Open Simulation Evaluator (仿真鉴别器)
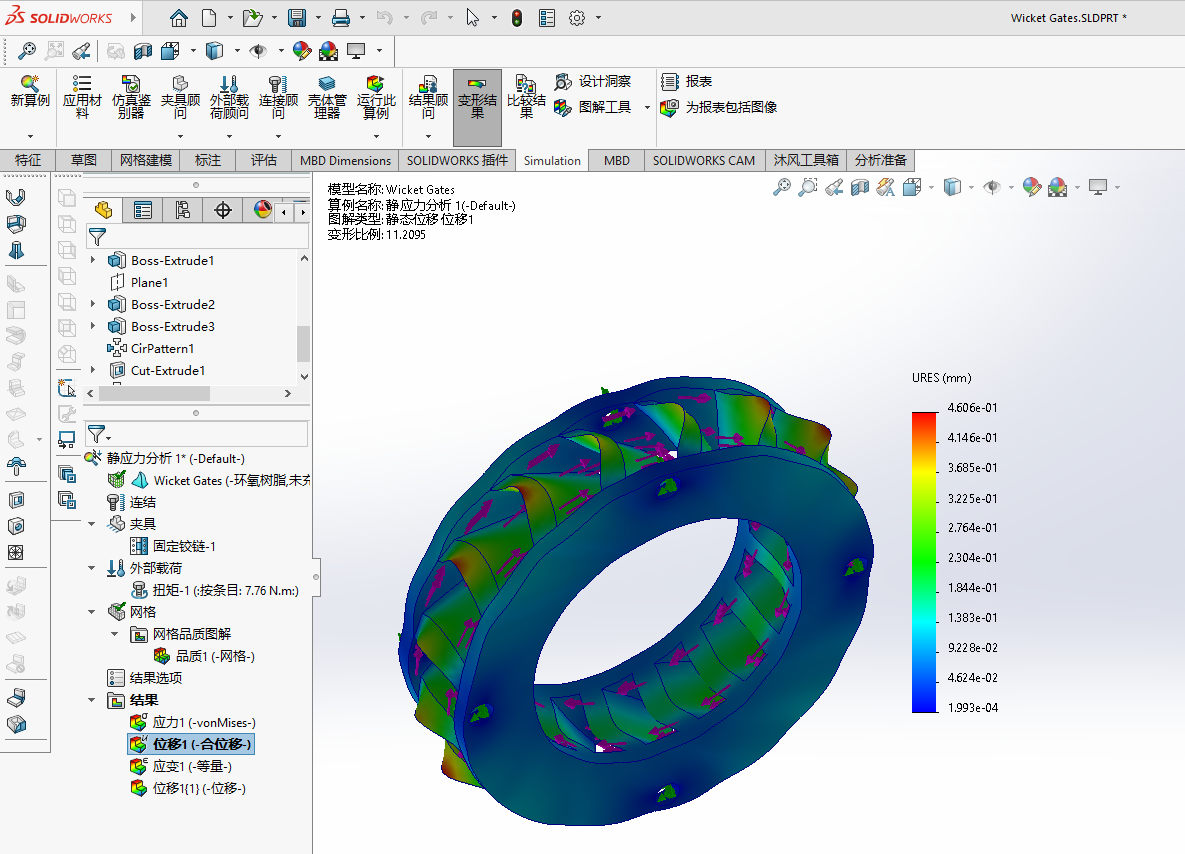The width and height of the screenshot is (1185, 854). (x=131, y=99)
